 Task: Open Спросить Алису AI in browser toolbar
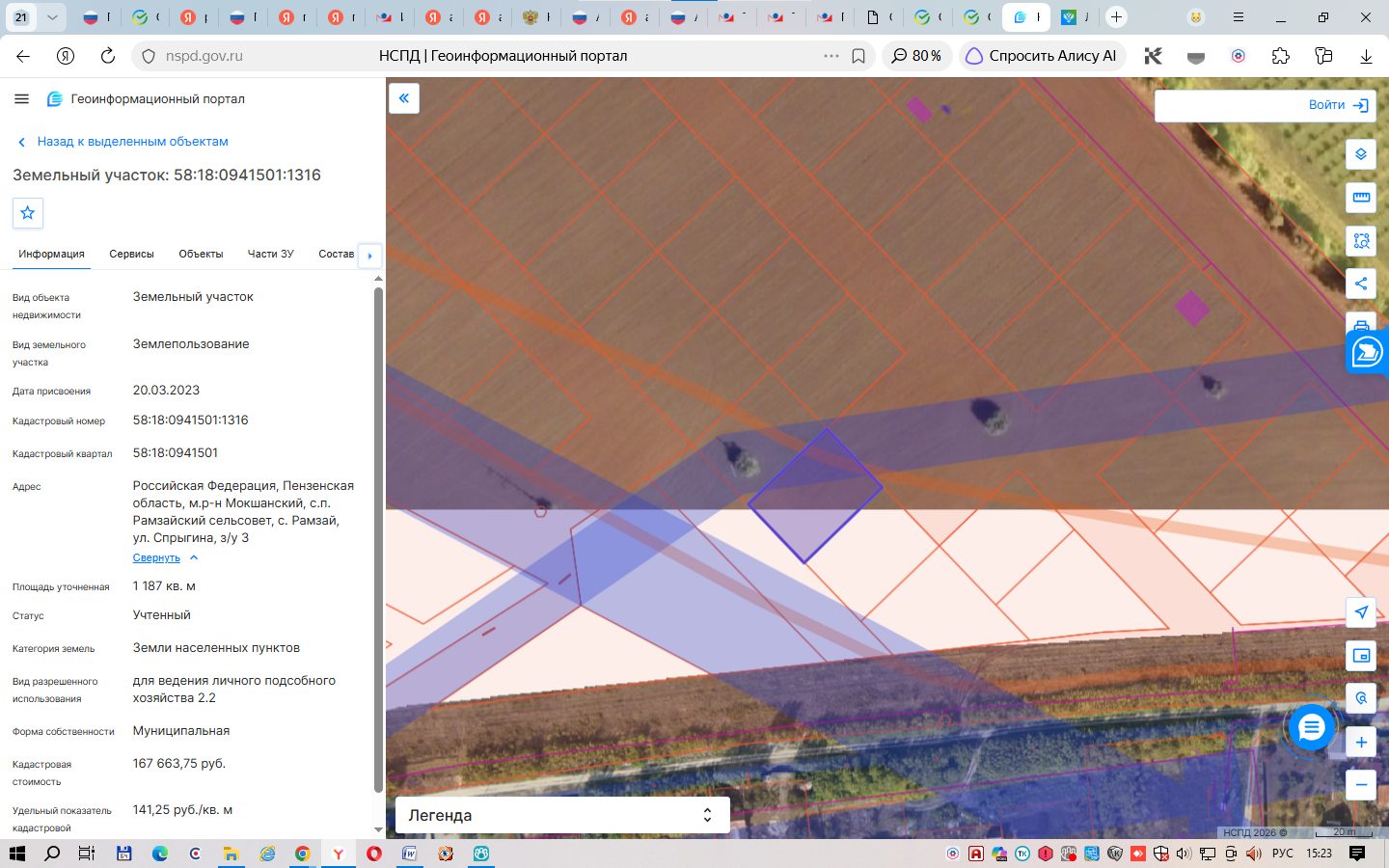coord(1042,56)
